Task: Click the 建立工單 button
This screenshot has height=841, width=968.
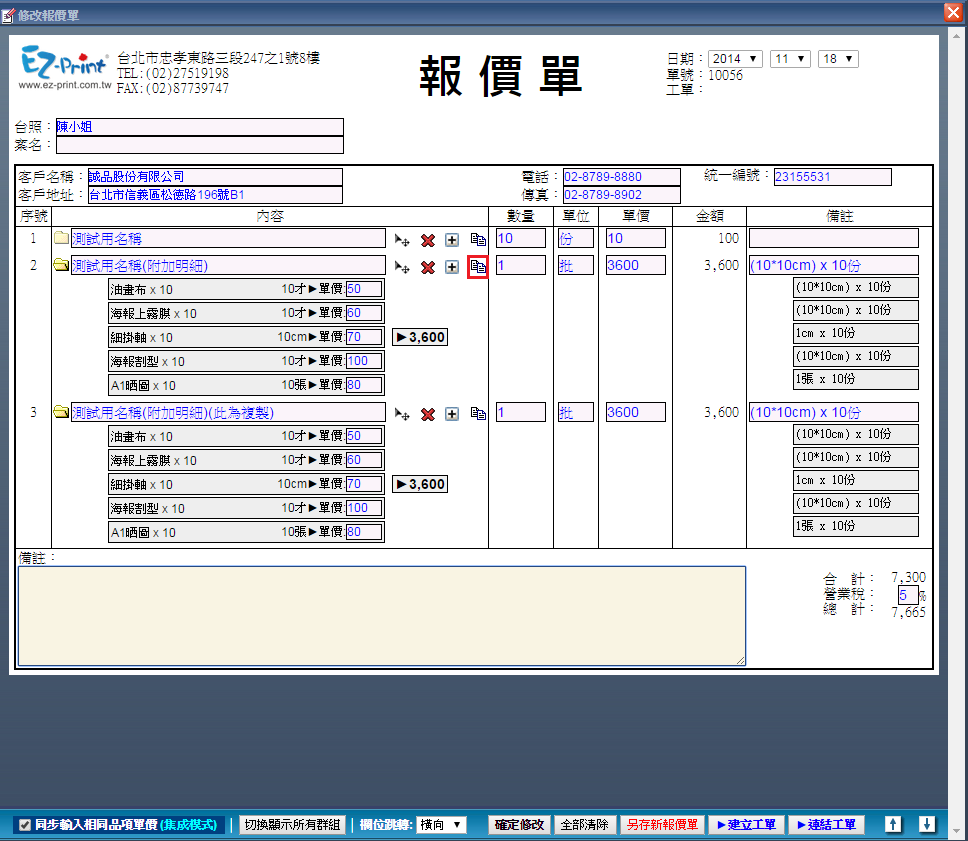Action: (746, 825)
